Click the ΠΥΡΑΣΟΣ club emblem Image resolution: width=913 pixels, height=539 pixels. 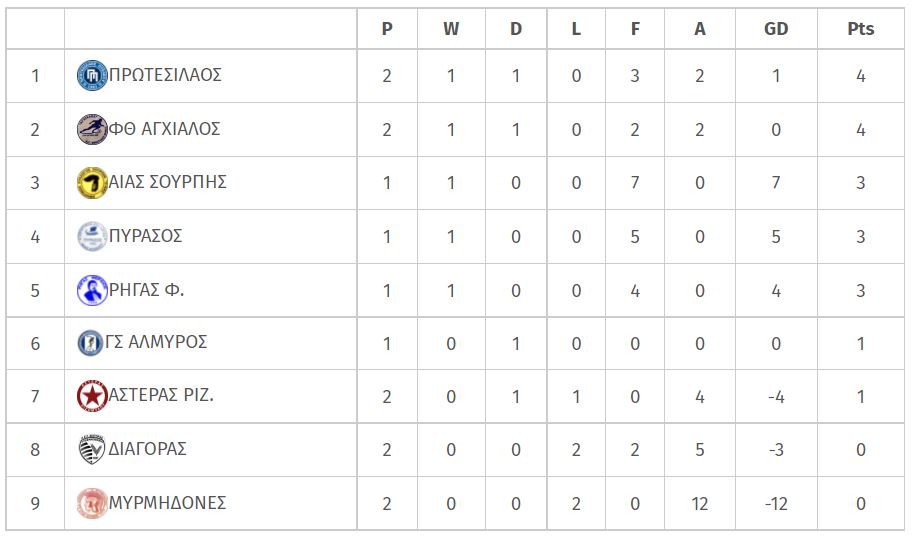[x=93, y=236]
